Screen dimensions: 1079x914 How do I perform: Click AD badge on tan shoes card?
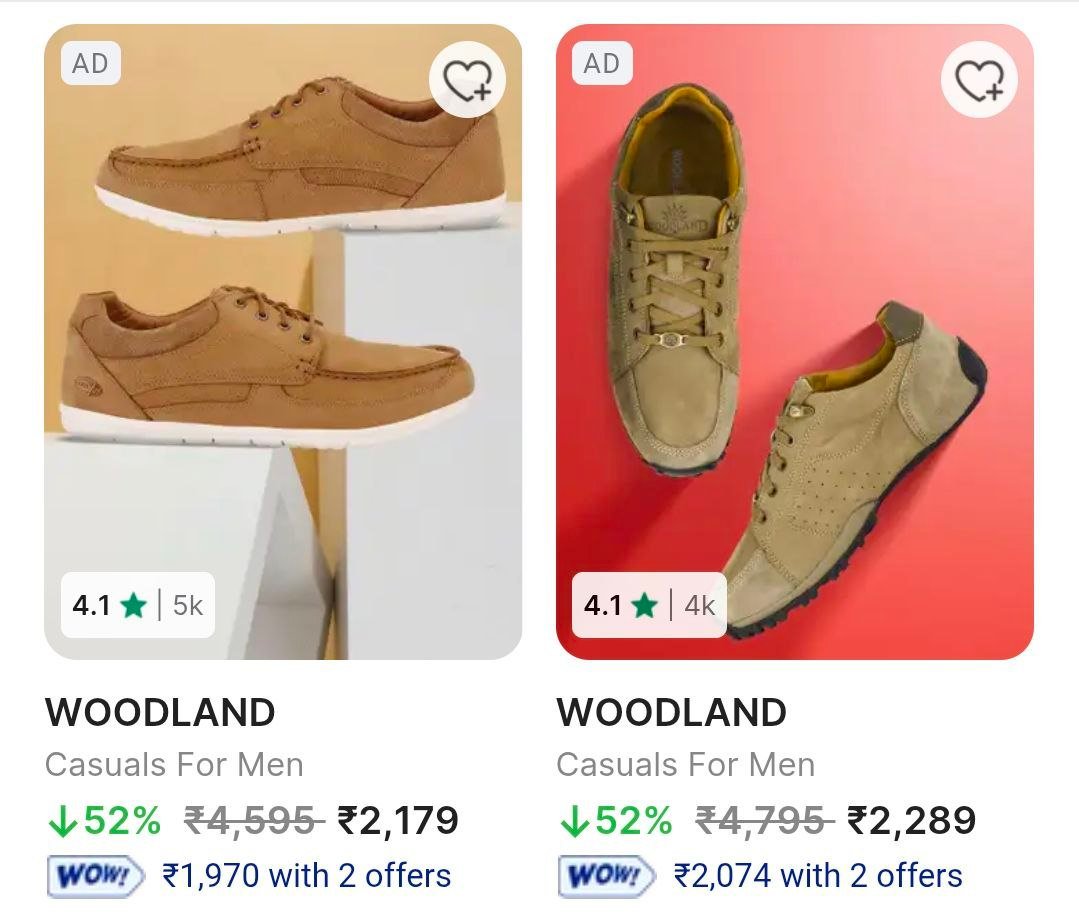click(x=90, y=64)
